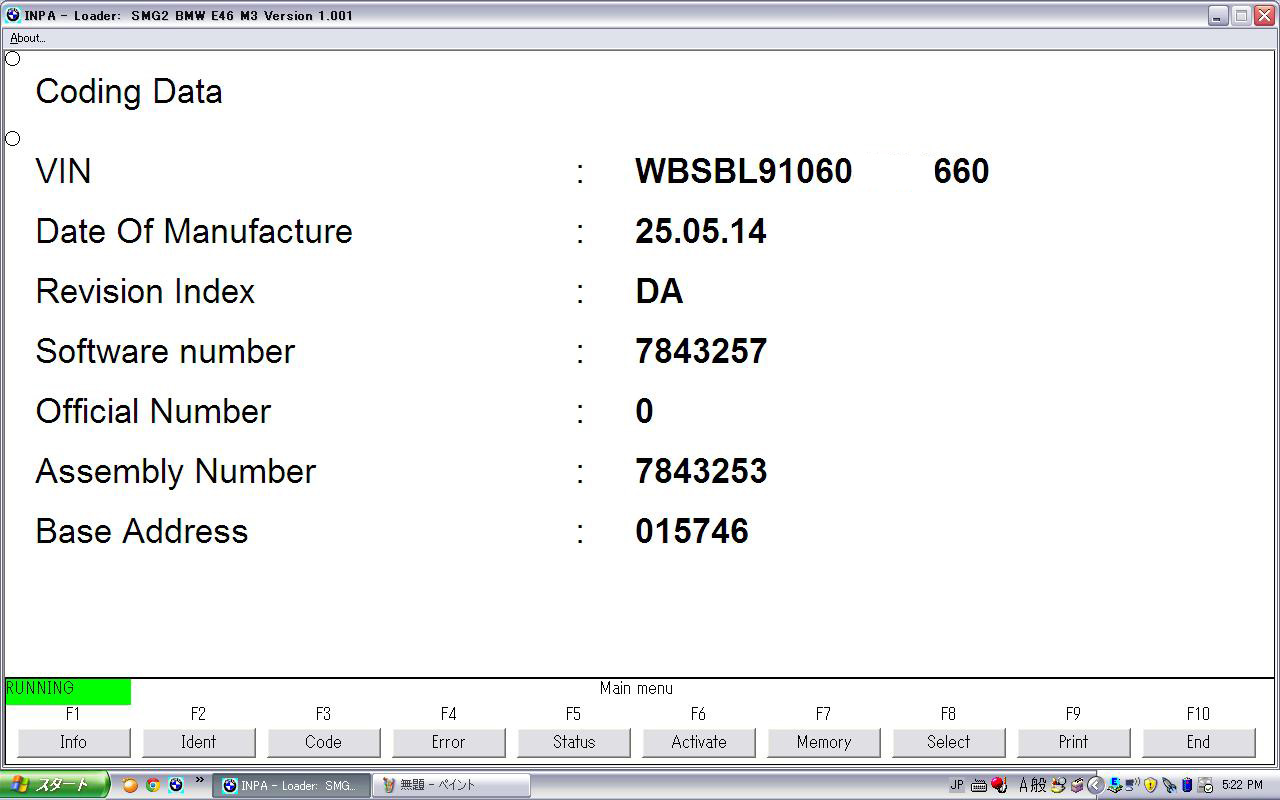This screenshot has width=1280, height=800.
Task: Select the Code button
Action: tap(323, 742)
